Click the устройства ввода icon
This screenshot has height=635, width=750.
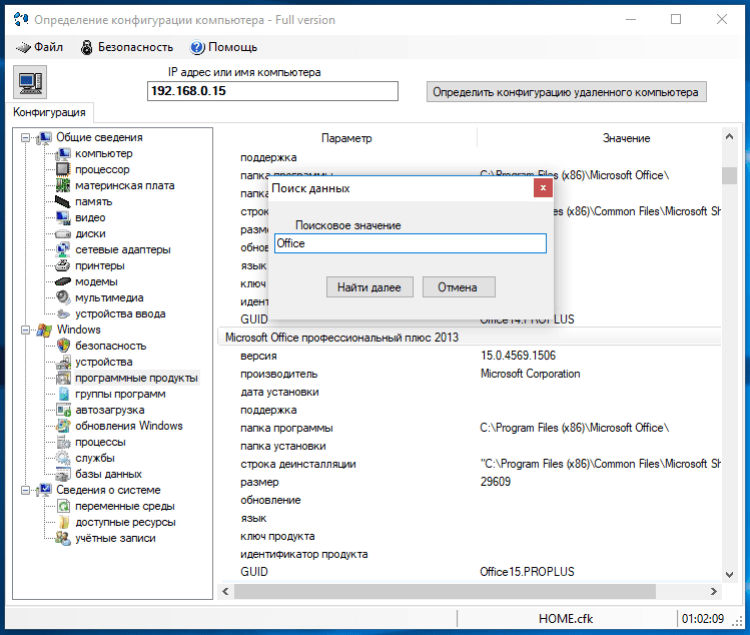(63, 314)
